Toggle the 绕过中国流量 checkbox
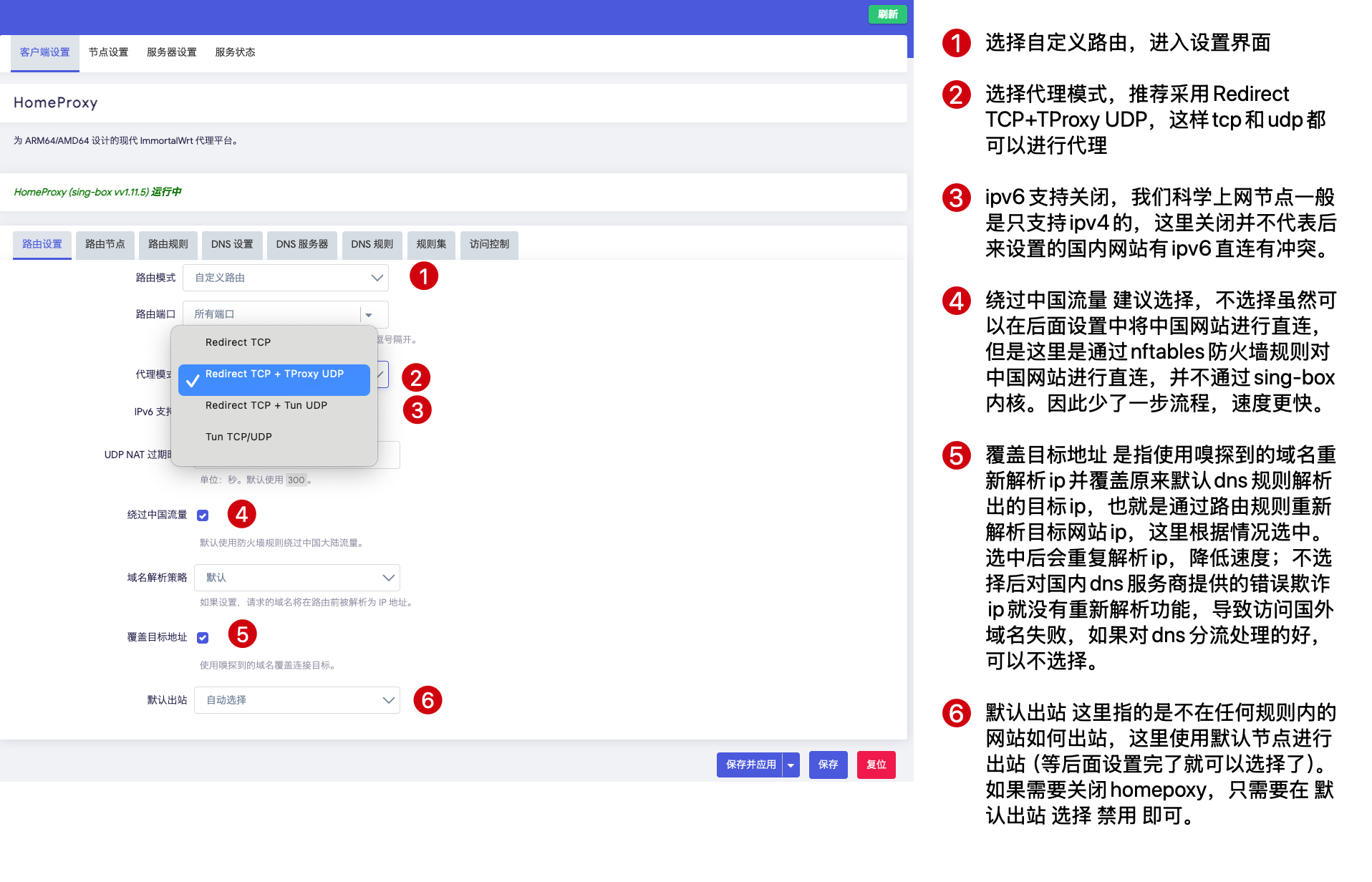 [203, 515]
